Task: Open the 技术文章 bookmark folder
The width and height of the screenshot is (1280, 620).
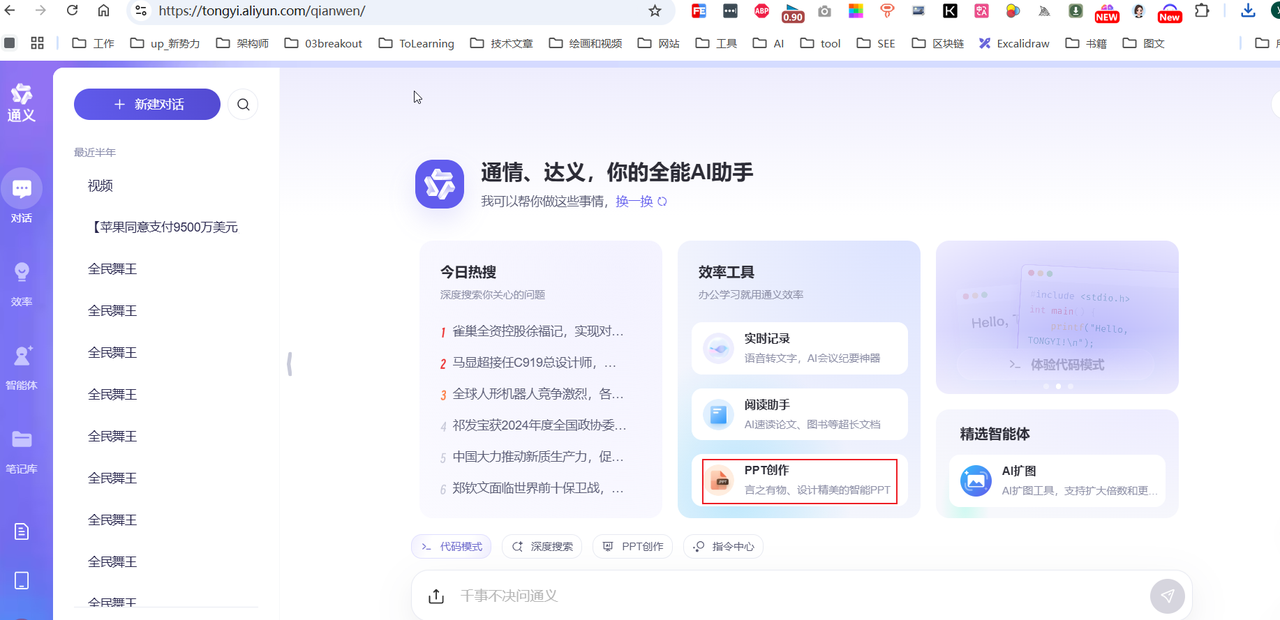Action: [x=501, y=43]
